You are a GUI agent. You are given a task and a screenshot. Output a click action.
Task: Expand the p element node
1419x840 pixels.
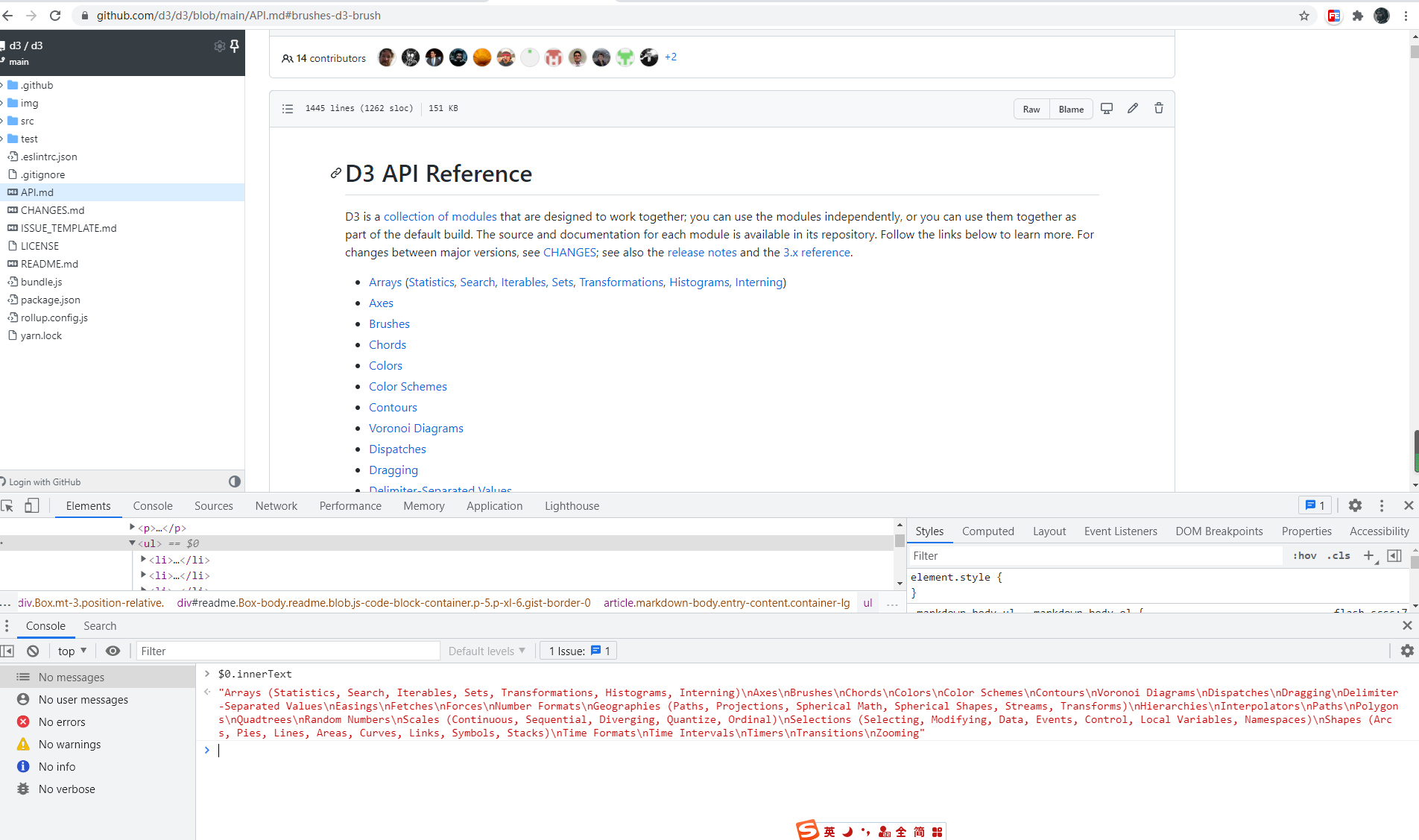(132, 528)
